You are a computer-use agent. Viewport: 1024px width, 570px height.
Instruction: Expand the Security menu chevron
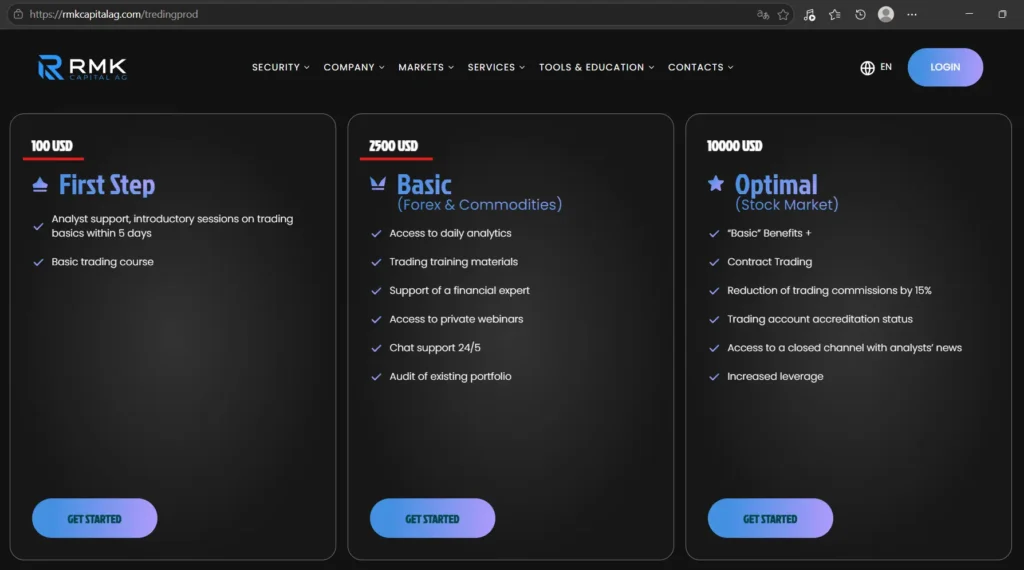point(307,67)
